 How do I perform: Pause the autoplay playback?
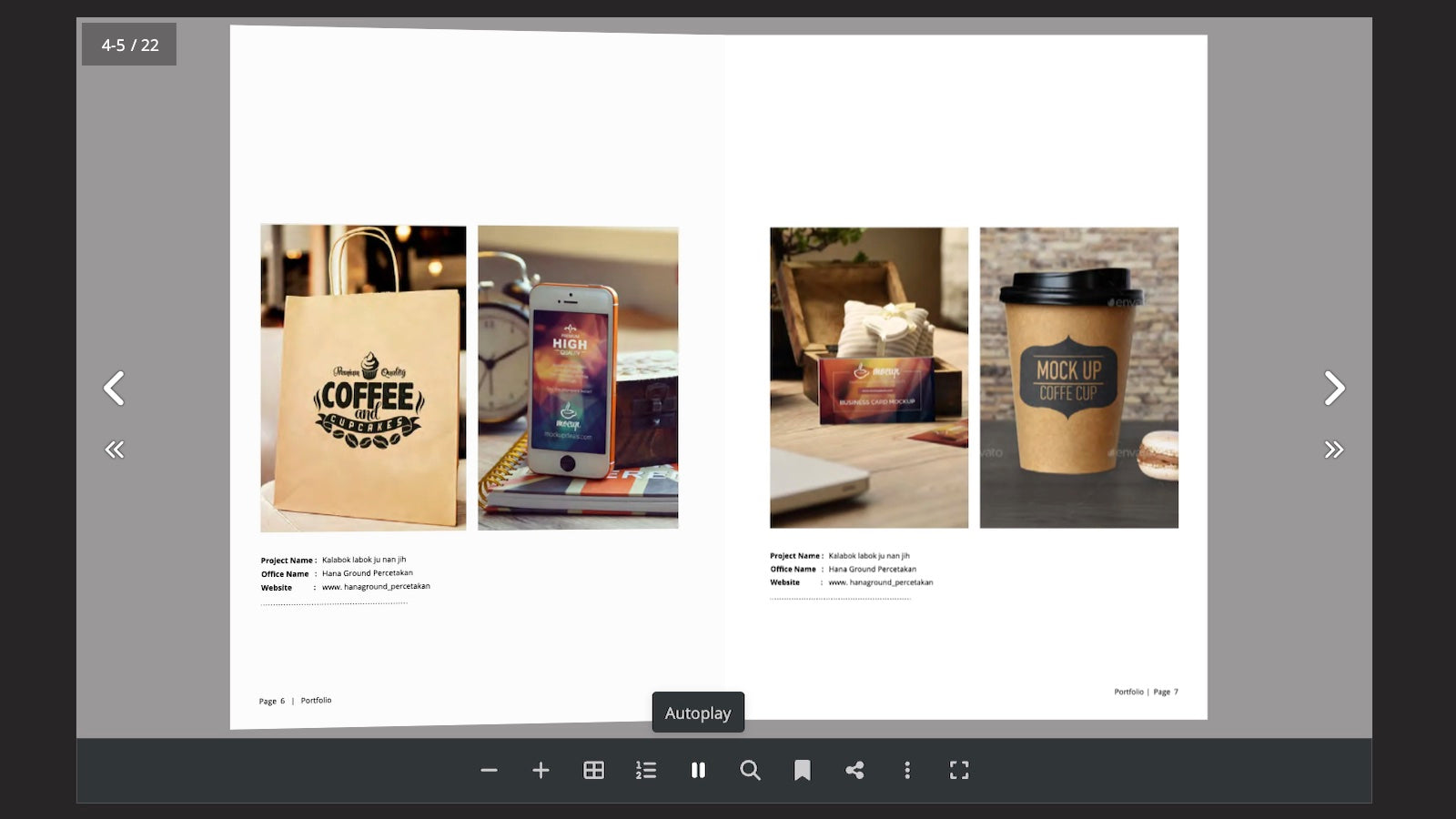pos(698,770)
